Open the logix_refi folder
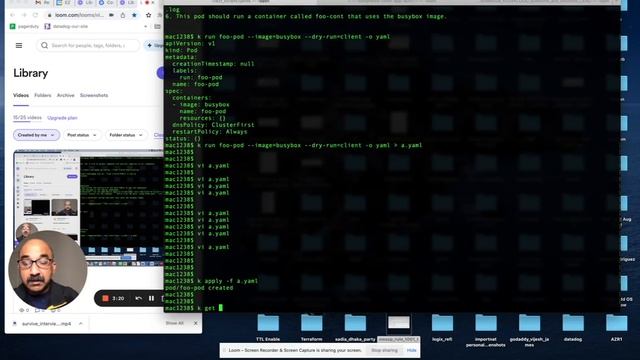Viewport: 640px width, 360px height. (x=442, y=327)
